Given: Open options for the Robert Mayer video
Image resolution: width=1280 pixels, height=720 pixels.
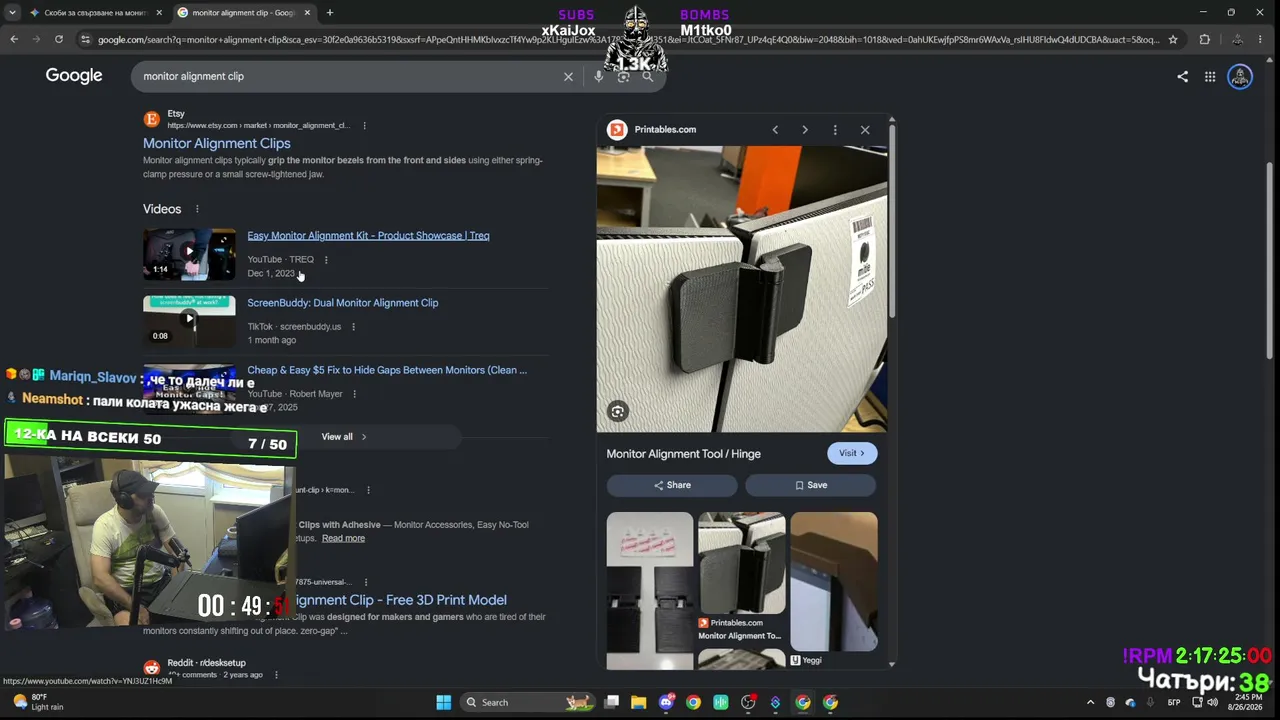Looking at the screenshot, I should coord(354,394).
